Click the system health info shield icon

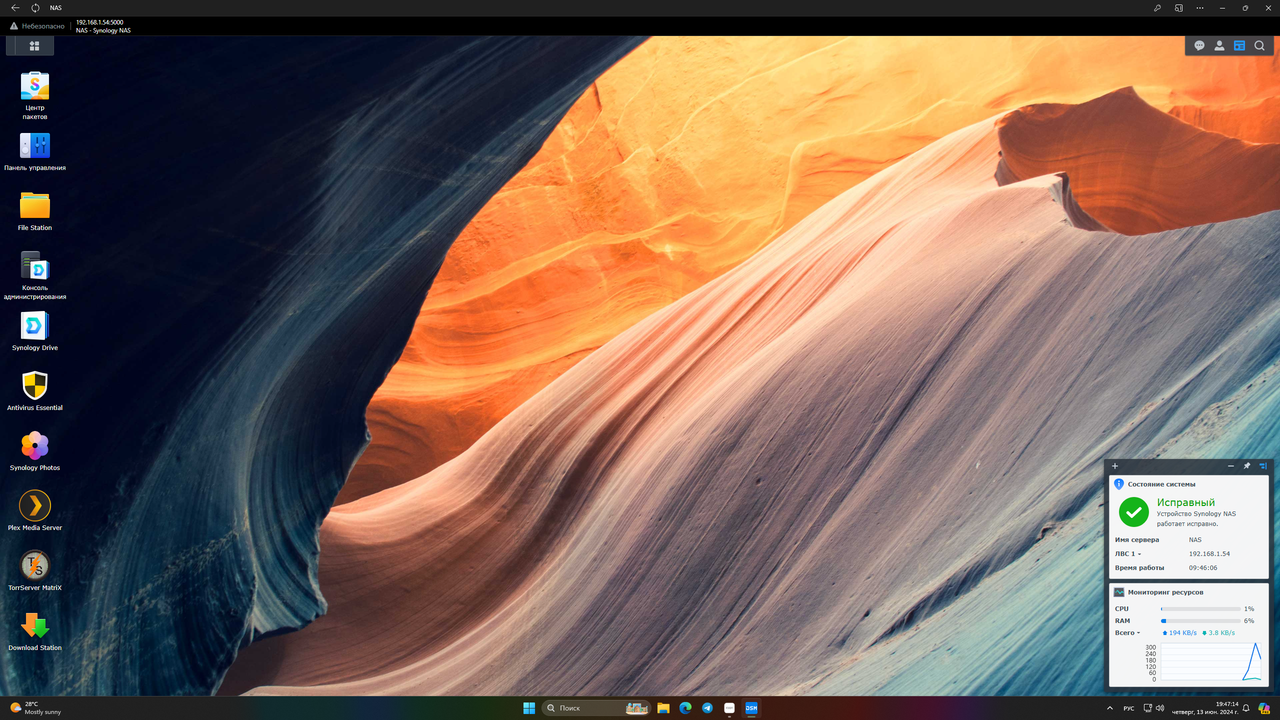(1119, 484)
